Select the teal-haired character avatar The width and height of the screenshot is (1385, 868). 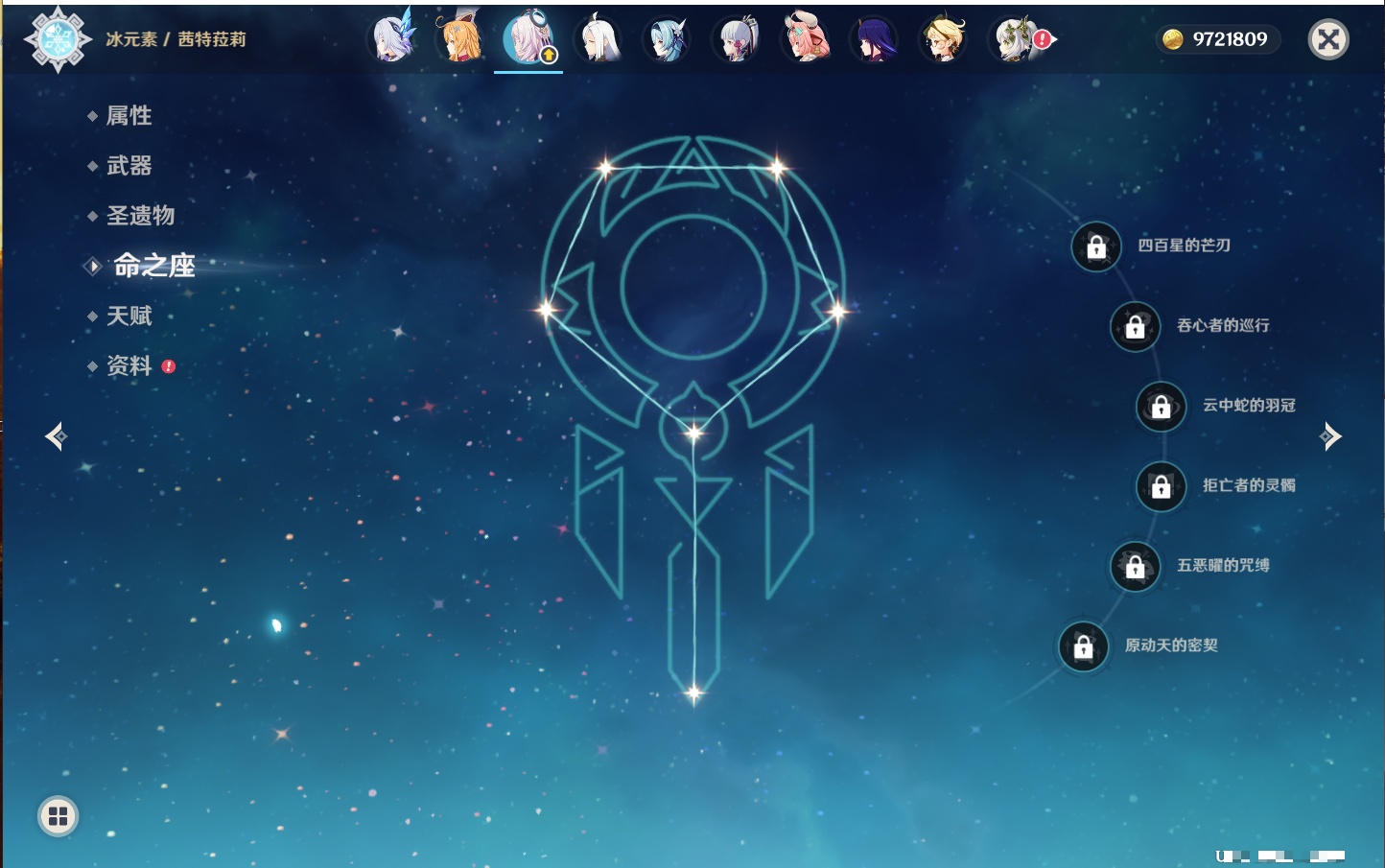point(668,39)
